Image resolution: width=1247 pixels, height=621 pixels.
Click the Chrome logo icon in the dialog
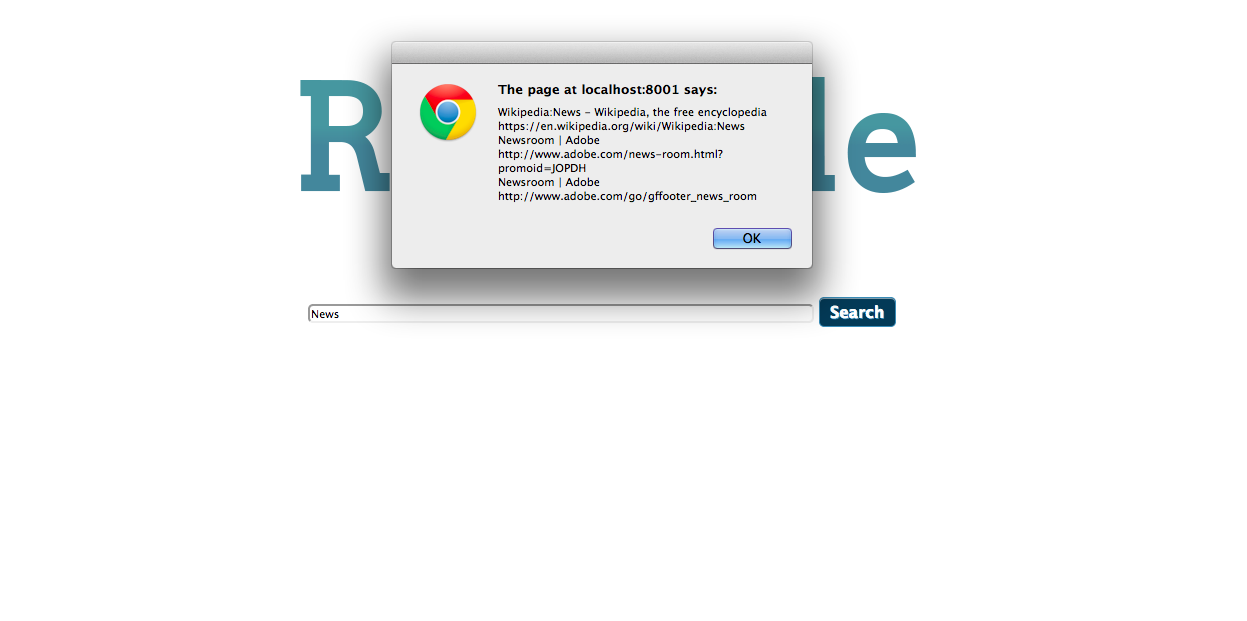[448, 112]
